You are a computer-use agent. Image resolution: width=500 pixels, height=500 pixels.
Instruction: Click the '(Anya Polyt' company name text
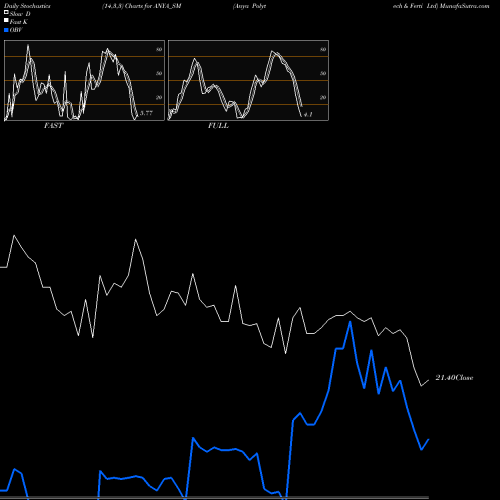[249, 6]
